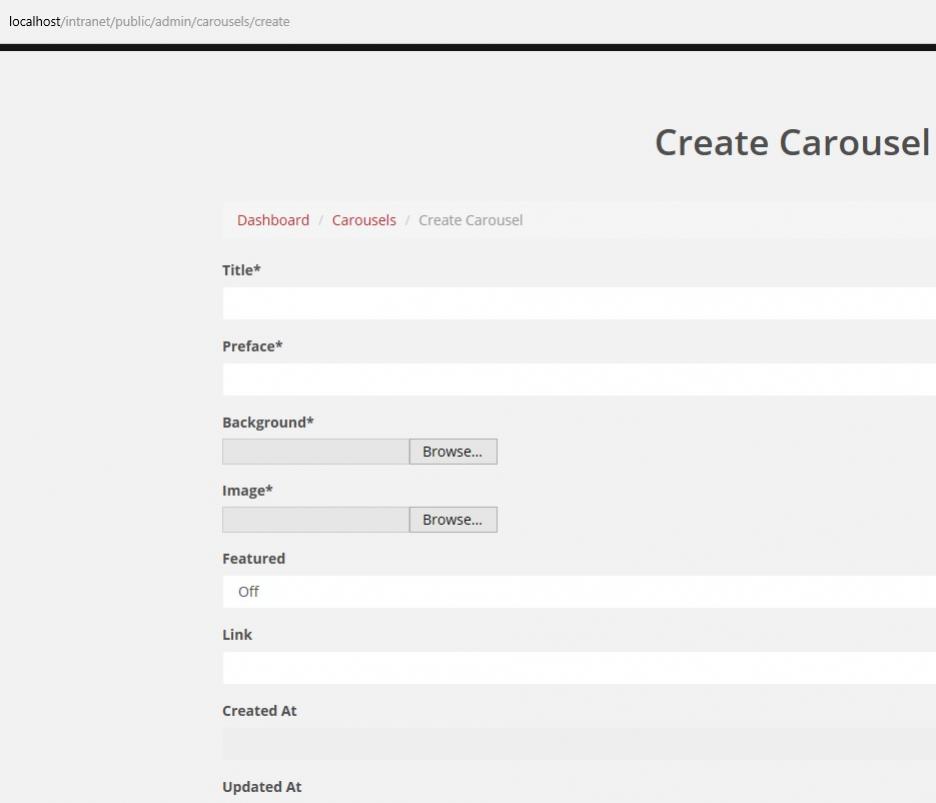Click the Created At label

point(259,710)
